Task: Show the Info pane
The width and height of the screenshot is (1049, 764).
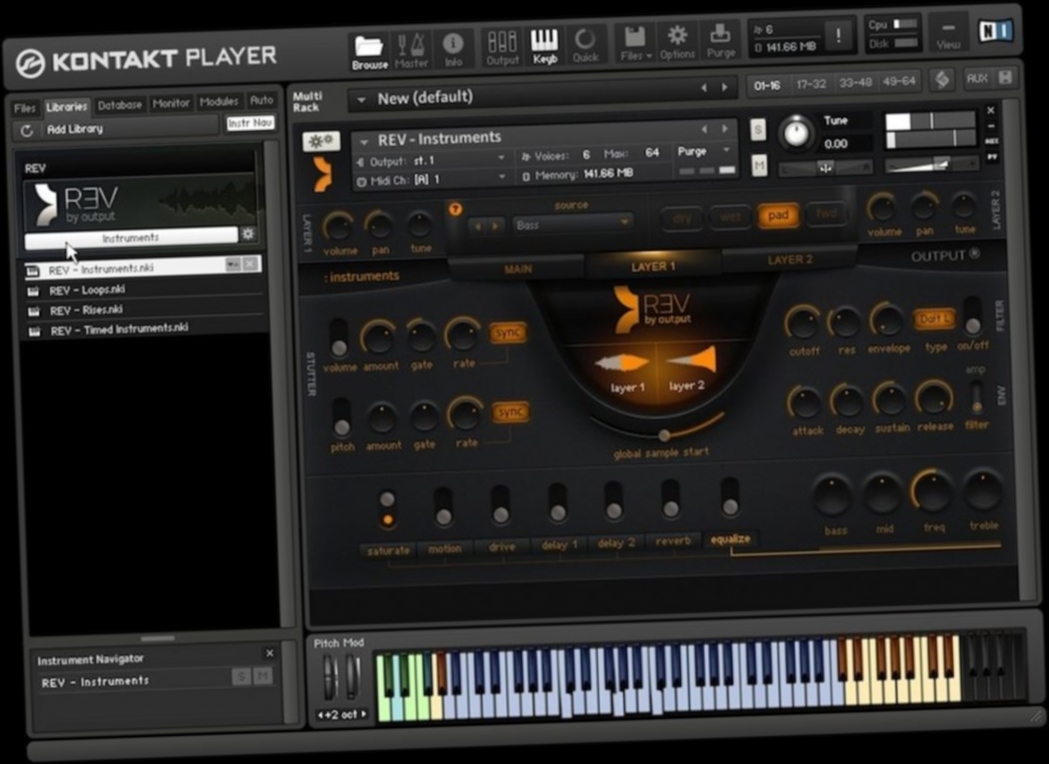Action: pos(453,49)
